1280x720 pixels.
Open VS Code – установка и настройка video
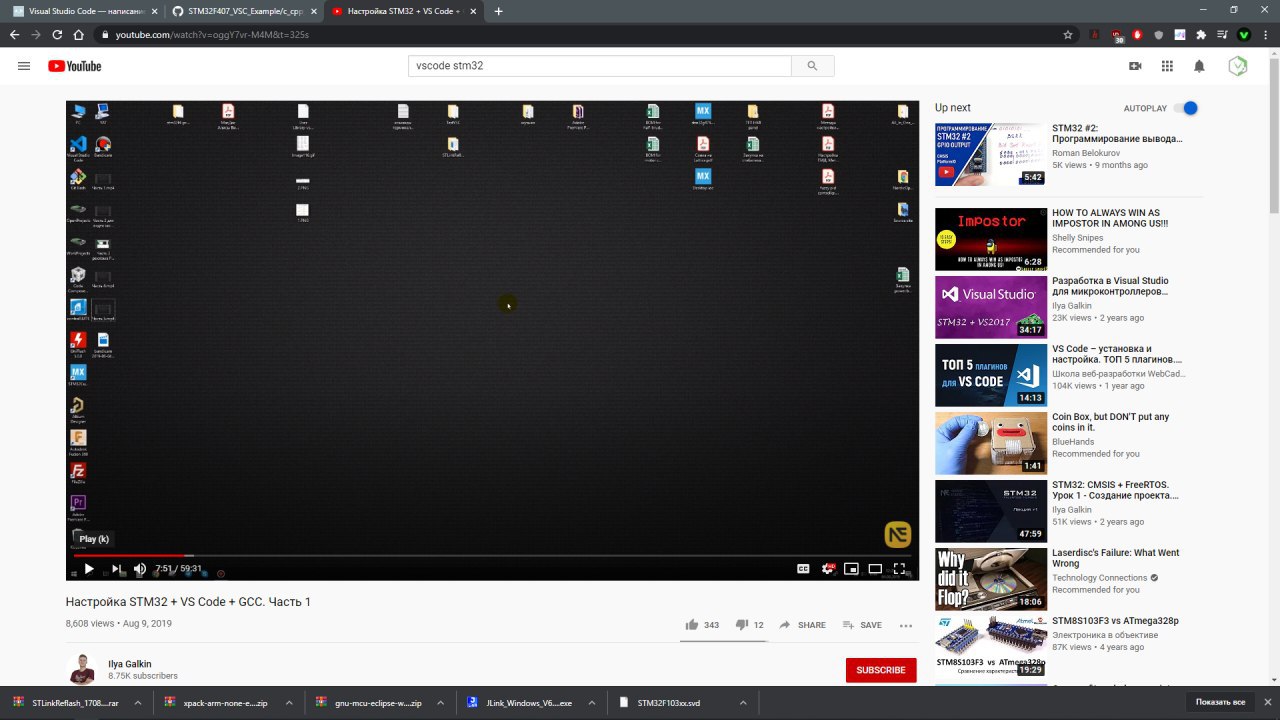click(991, 375)
